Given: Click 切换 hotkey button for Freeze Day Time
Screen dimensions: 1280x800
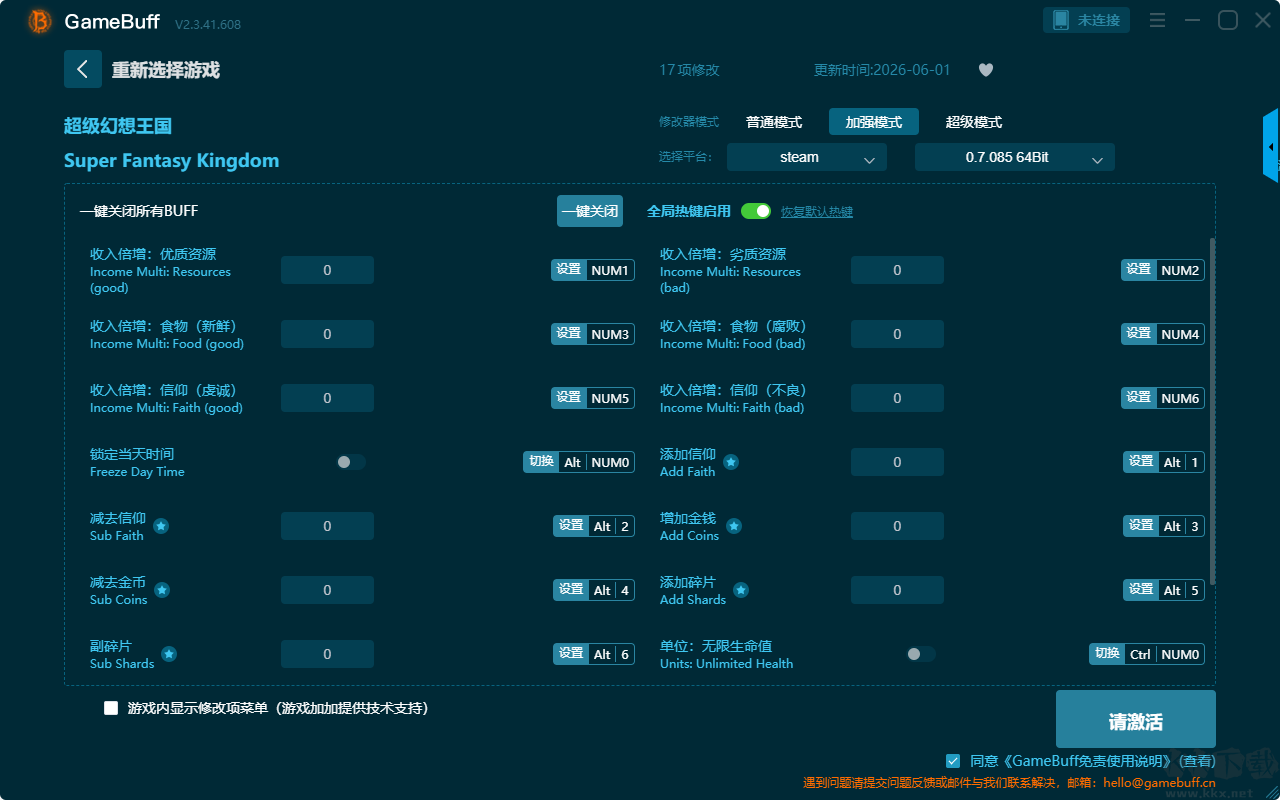Looking at the screenshot, I should pos(541,462).
